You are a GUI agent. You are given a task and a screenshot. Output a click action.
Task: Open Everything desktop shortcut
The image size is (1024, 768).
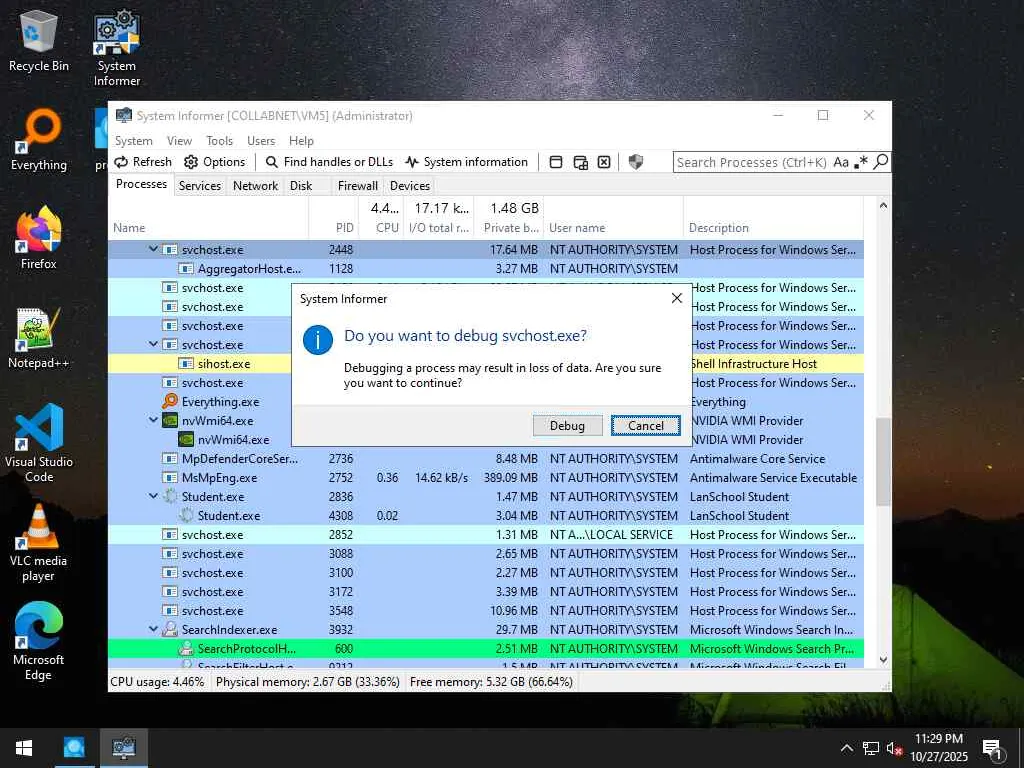pos(39,140)
